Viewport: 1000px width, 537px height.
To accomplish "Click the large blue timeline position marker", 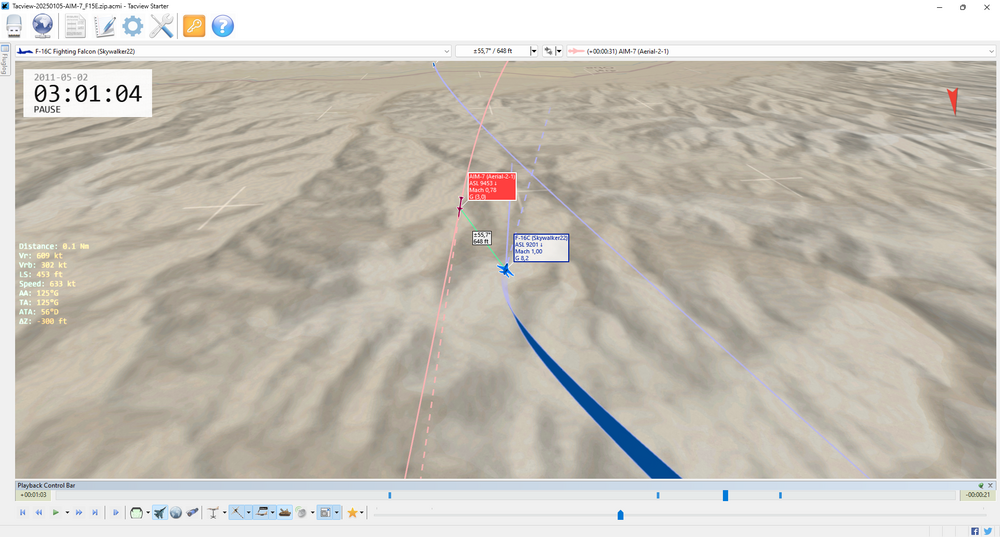I will pyautogui.click(x=725, y=495).
